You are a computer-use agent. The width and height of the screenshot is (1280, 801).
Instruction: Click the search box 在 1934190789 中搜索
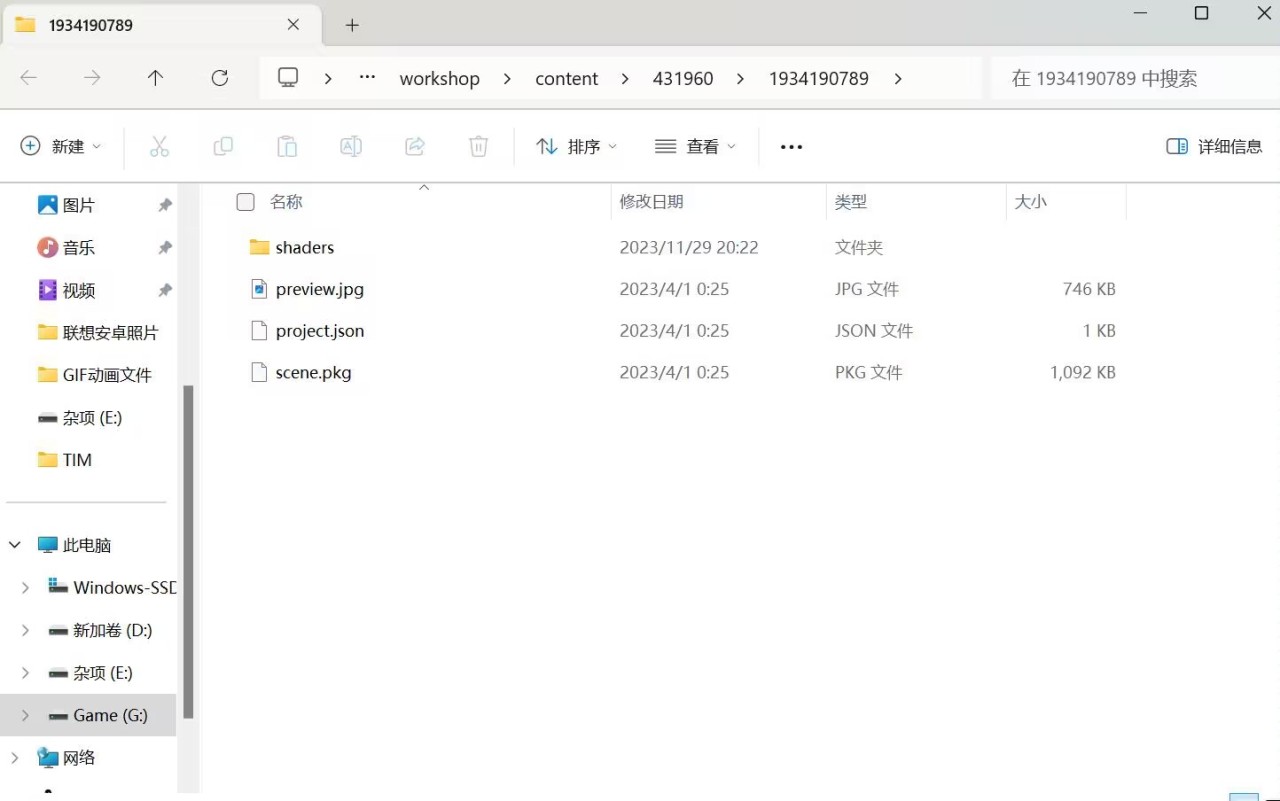[1135, 78]
